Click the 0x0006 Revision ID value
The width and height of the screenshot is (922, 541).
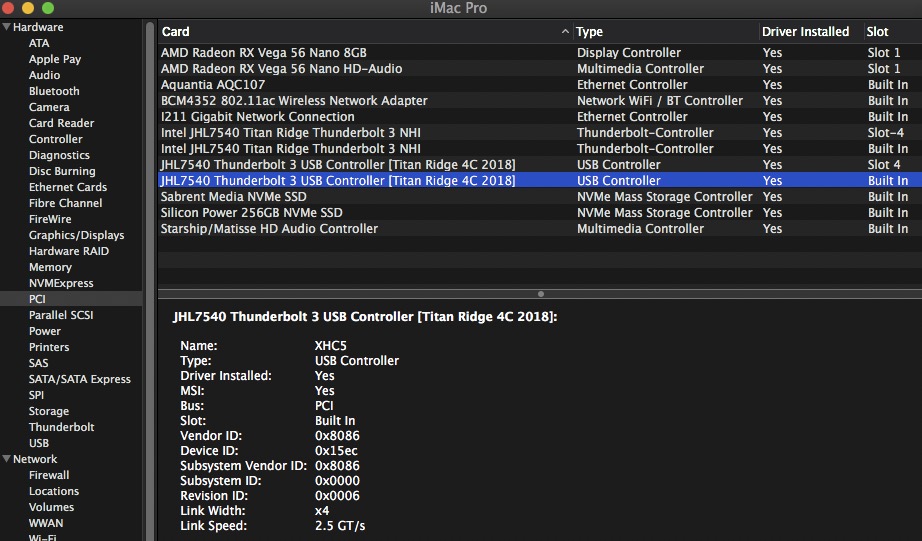337,496
